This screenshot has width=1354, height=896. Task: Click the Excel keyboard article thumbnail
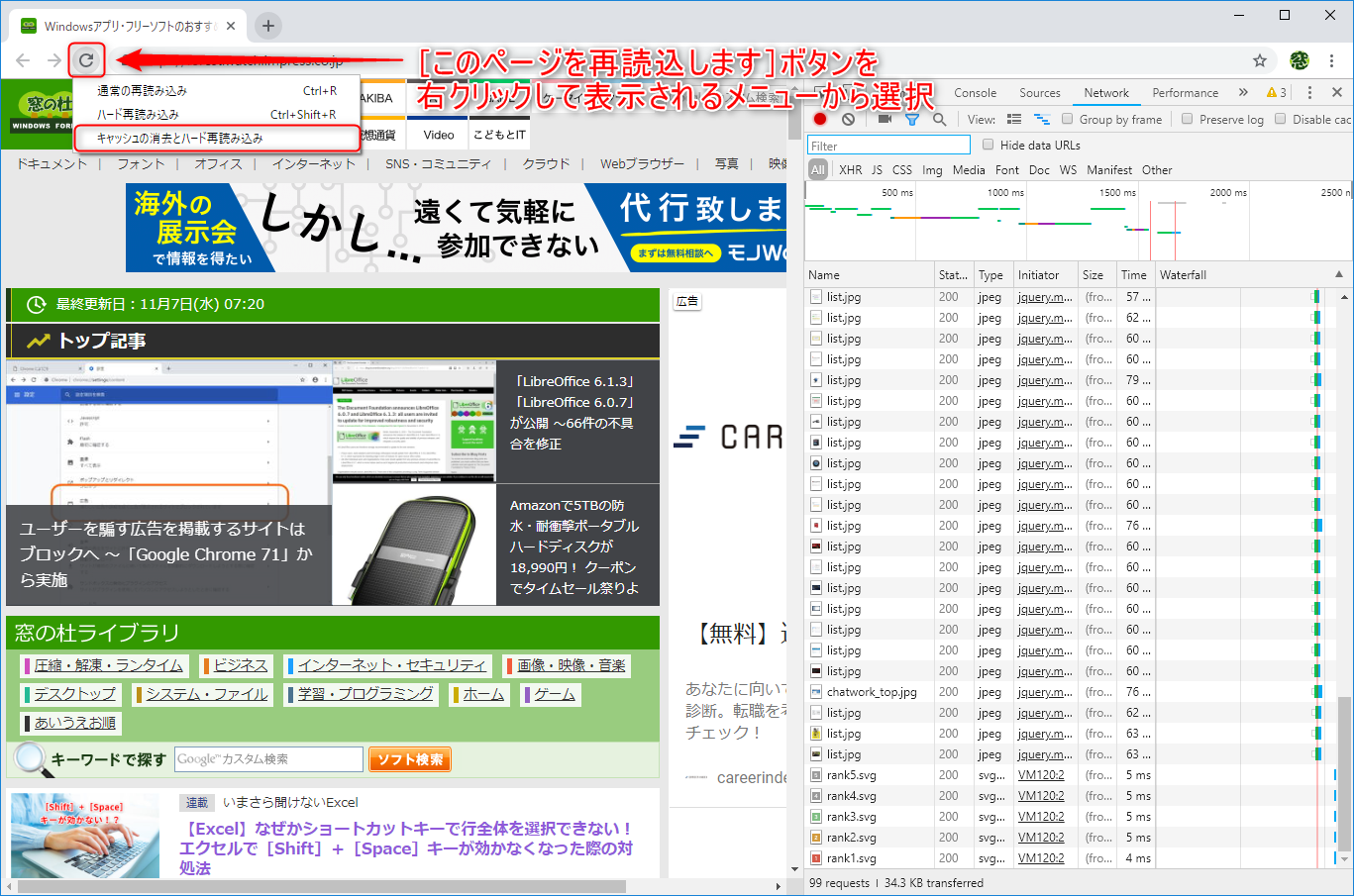(85, 835)
